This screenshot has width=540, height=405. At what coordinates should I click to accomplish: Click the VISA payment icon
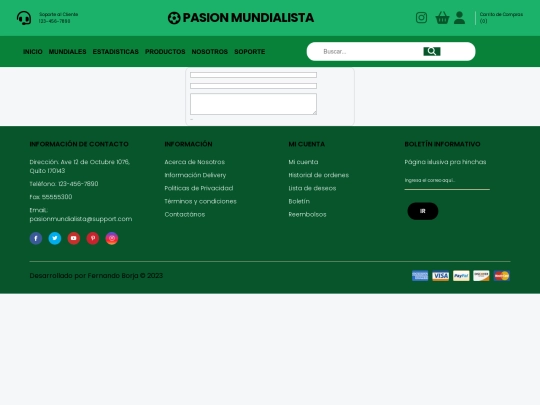pyautogui.click(x=440, y=276)
